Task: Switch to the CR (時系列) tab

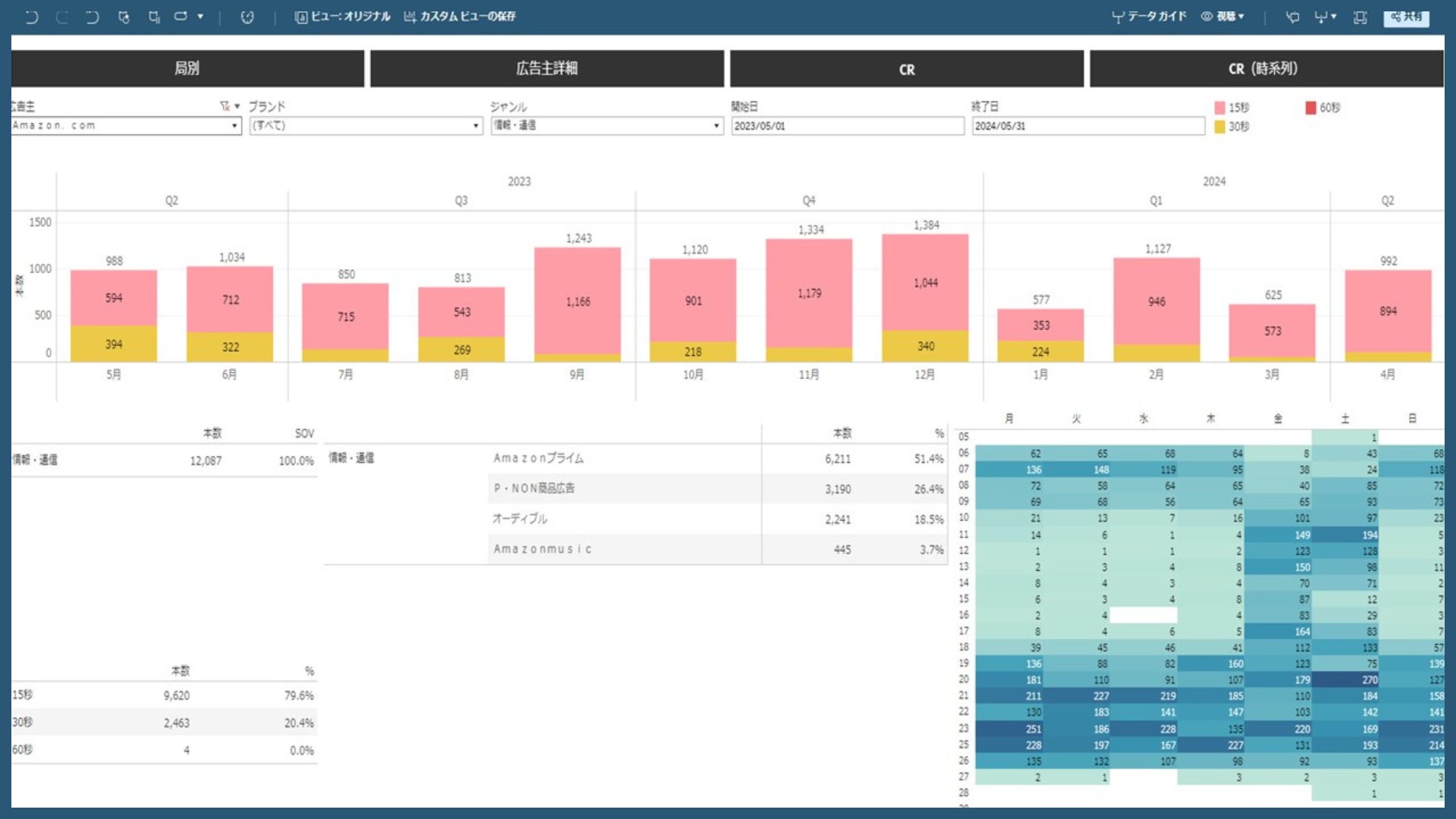Action: tap(1266, 68)
